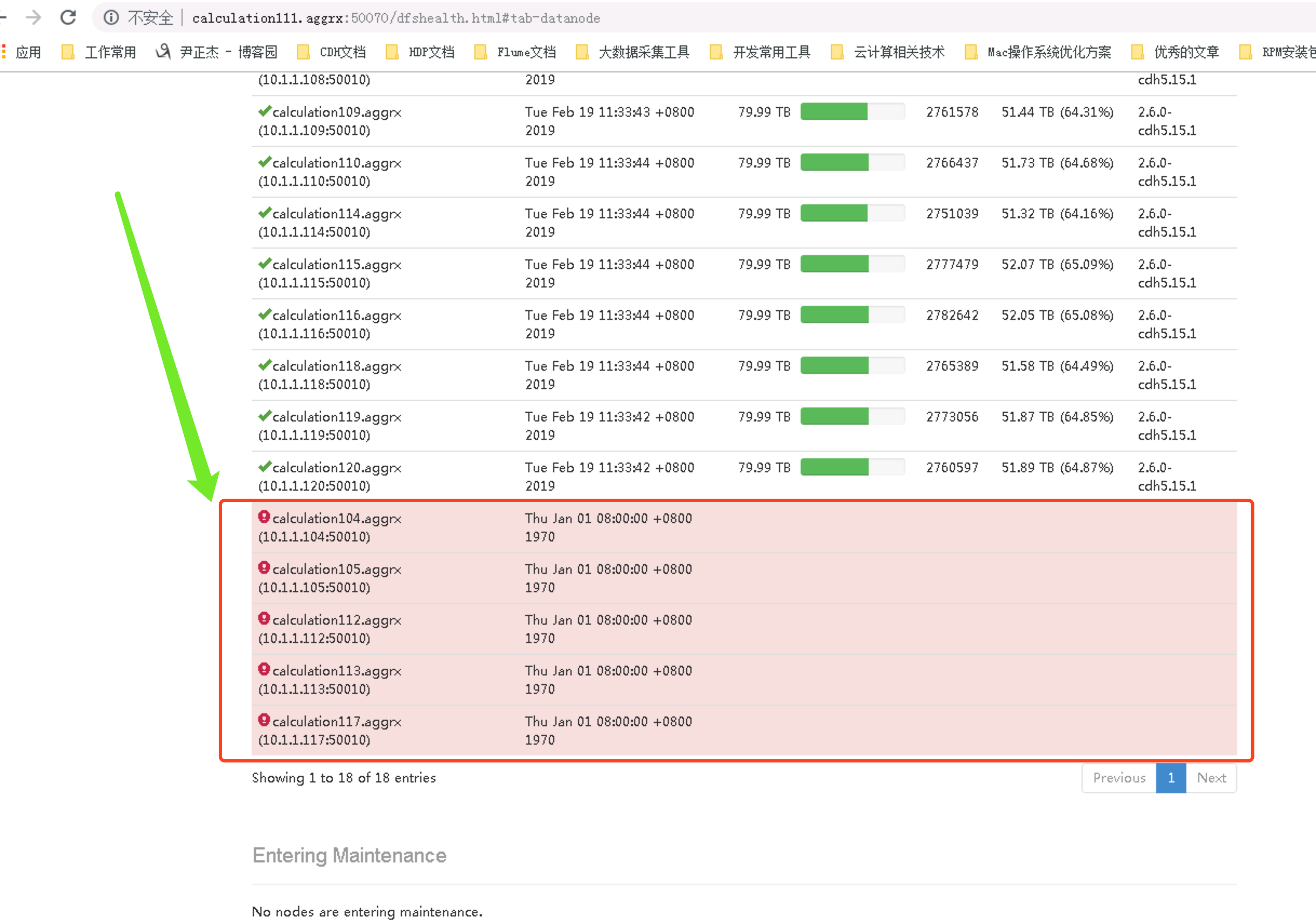This screenshot has height=924, width=1316.
Task: Click capacity usage bar for calculation109.aggrx
Action: click(x=852, y=111)
